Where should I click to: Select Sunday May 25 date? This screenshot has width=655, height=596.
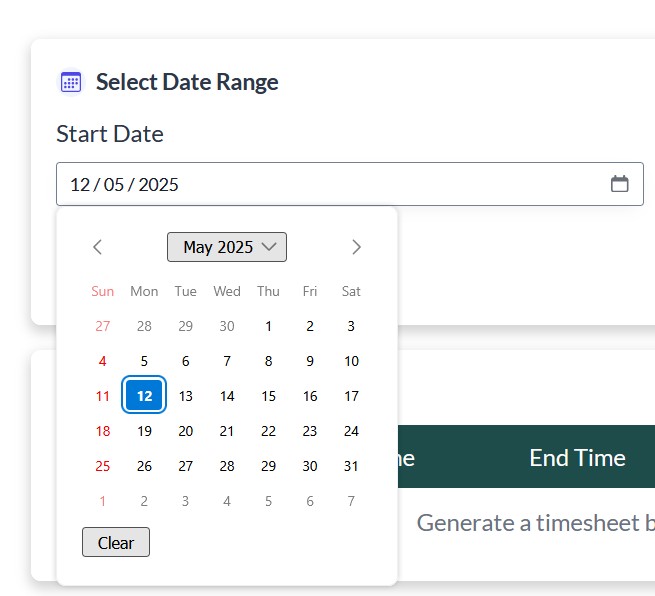(102, 466)
